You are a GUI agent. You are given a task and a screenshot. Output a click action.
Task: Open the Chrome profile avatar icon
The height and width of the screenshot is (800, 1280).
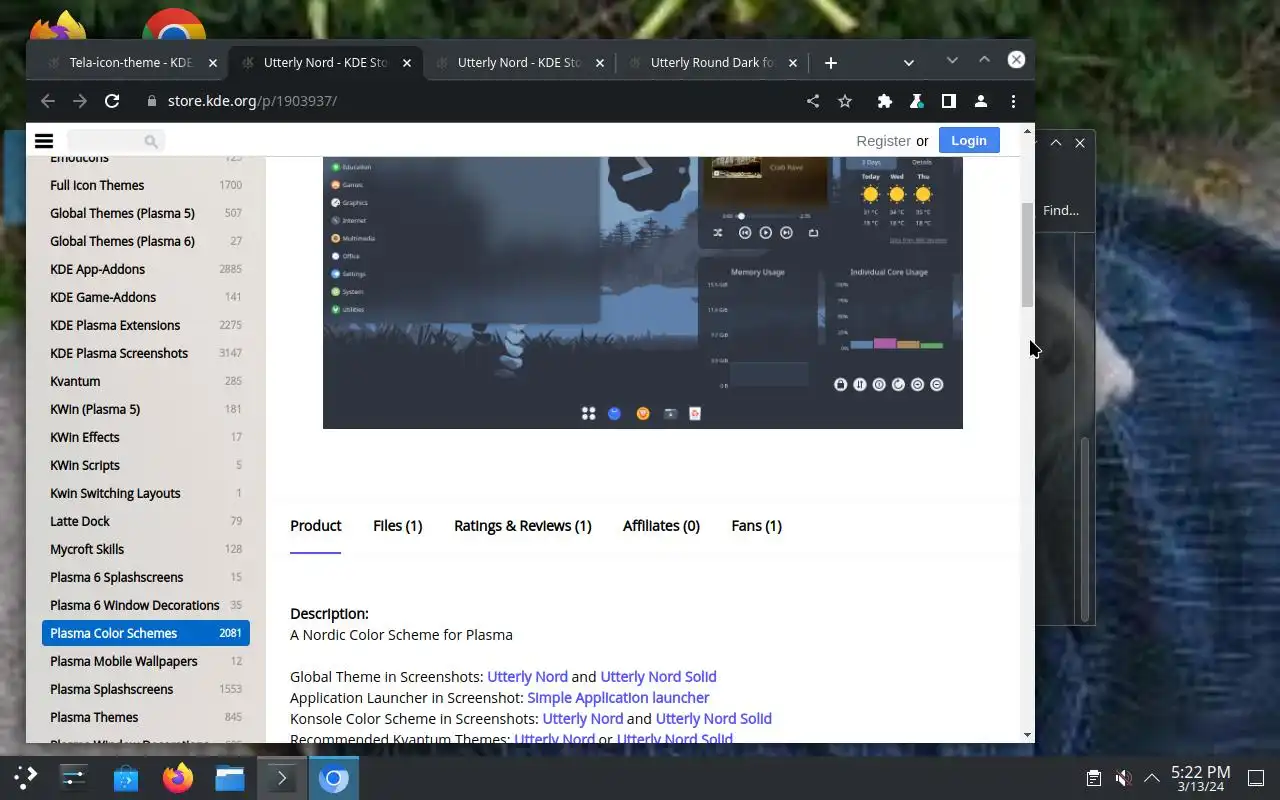click(x=981, y=101)
